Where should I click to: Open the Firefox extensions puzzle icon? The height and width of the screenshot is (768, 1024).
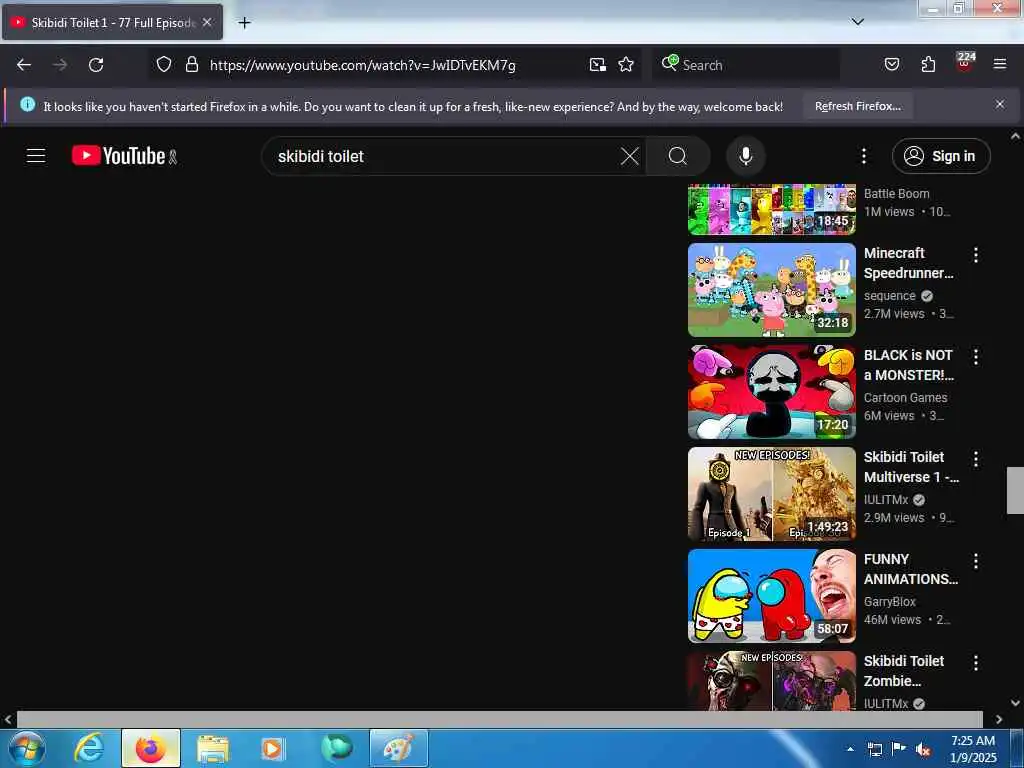point(928,65)
